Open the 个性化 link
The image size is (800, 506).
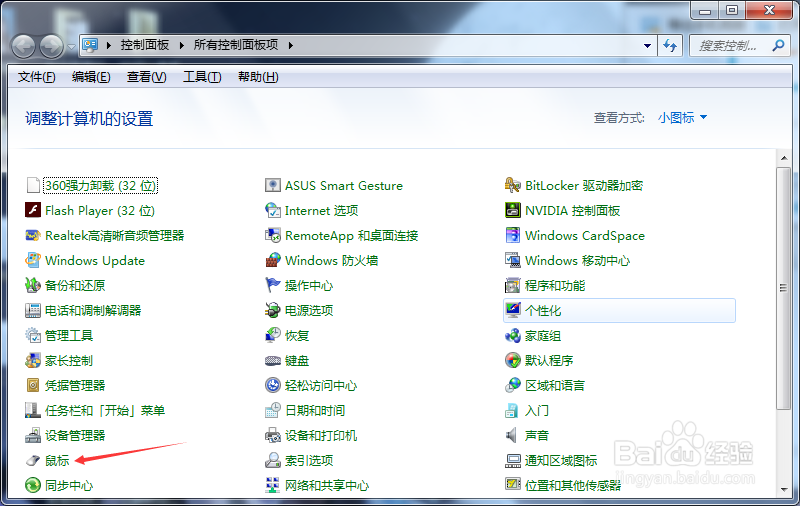pos(543,311)
